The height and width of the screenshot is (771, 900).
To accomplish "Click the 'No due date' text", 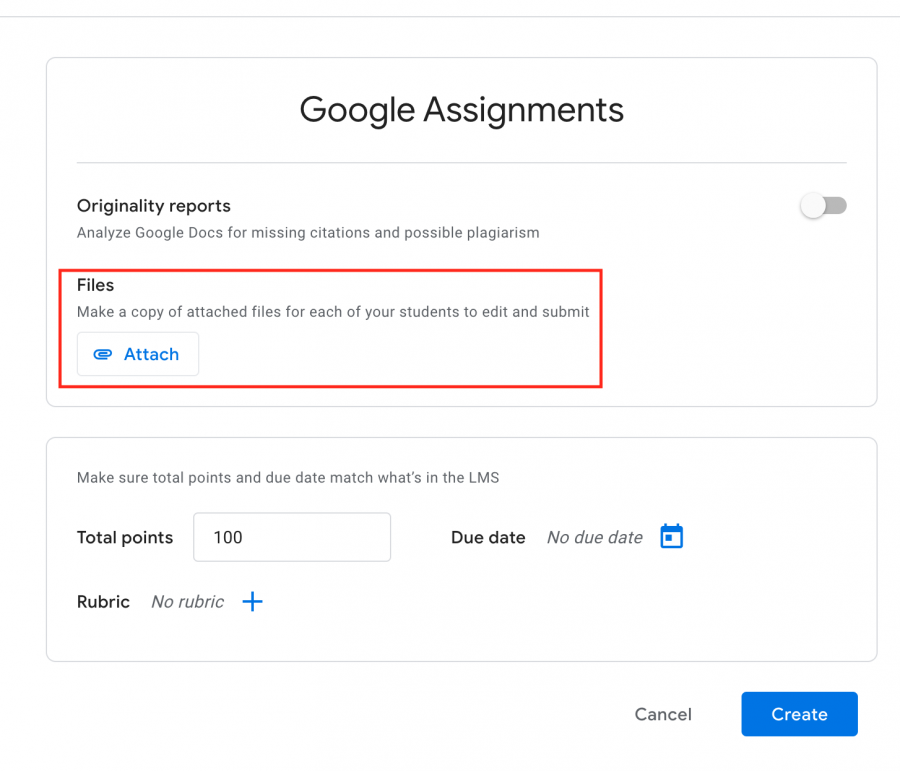I will click(595, 537).
